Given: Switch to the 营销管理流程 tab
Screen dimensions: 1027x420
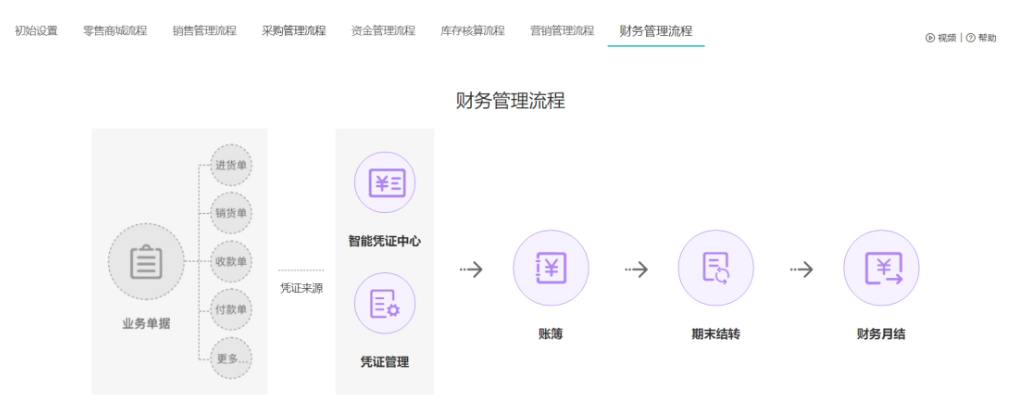Looking at the screenshot, I should tap(562, 30).
